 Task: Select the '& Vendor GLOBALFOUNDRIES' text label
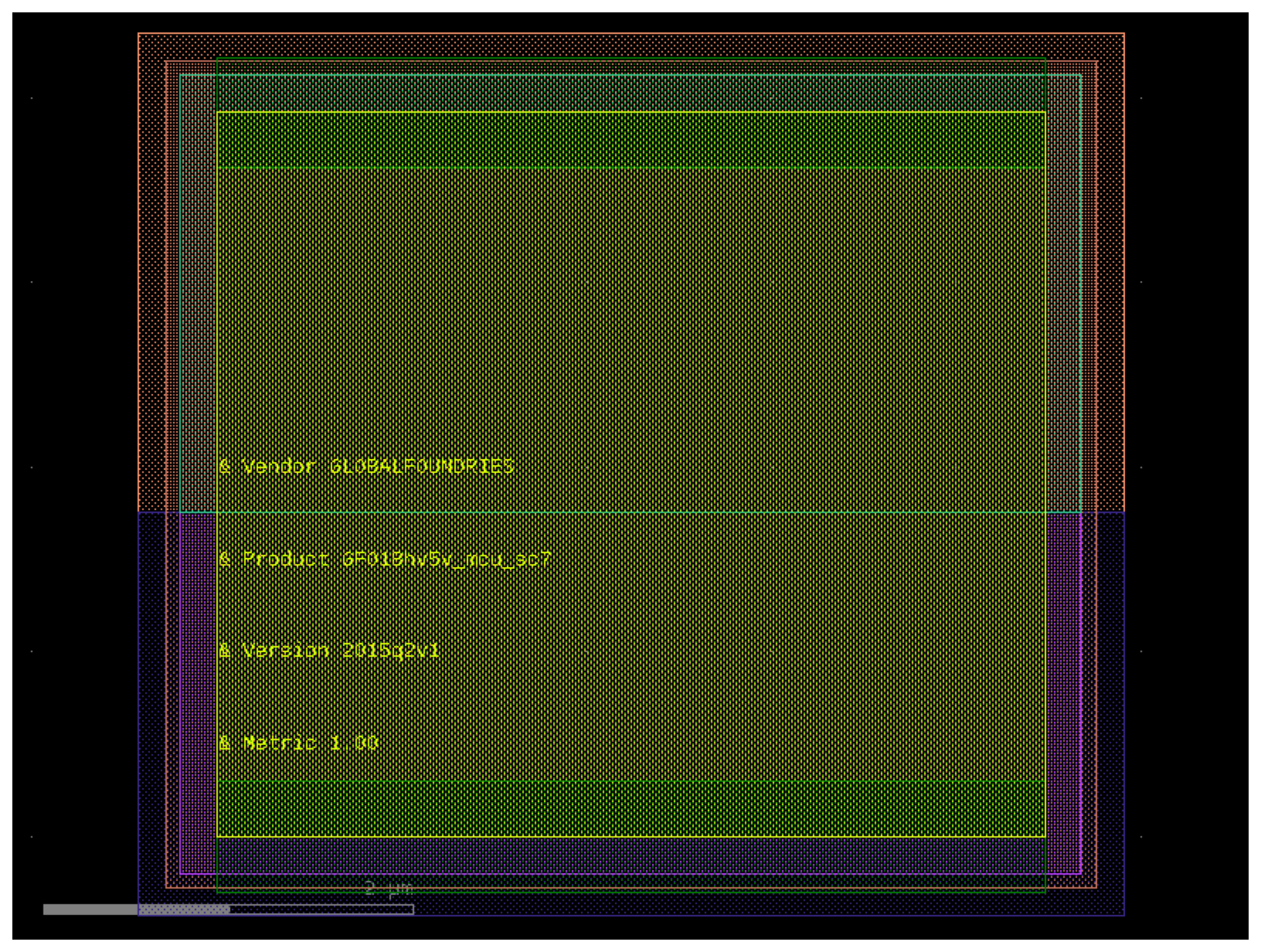tap(367, 467)
